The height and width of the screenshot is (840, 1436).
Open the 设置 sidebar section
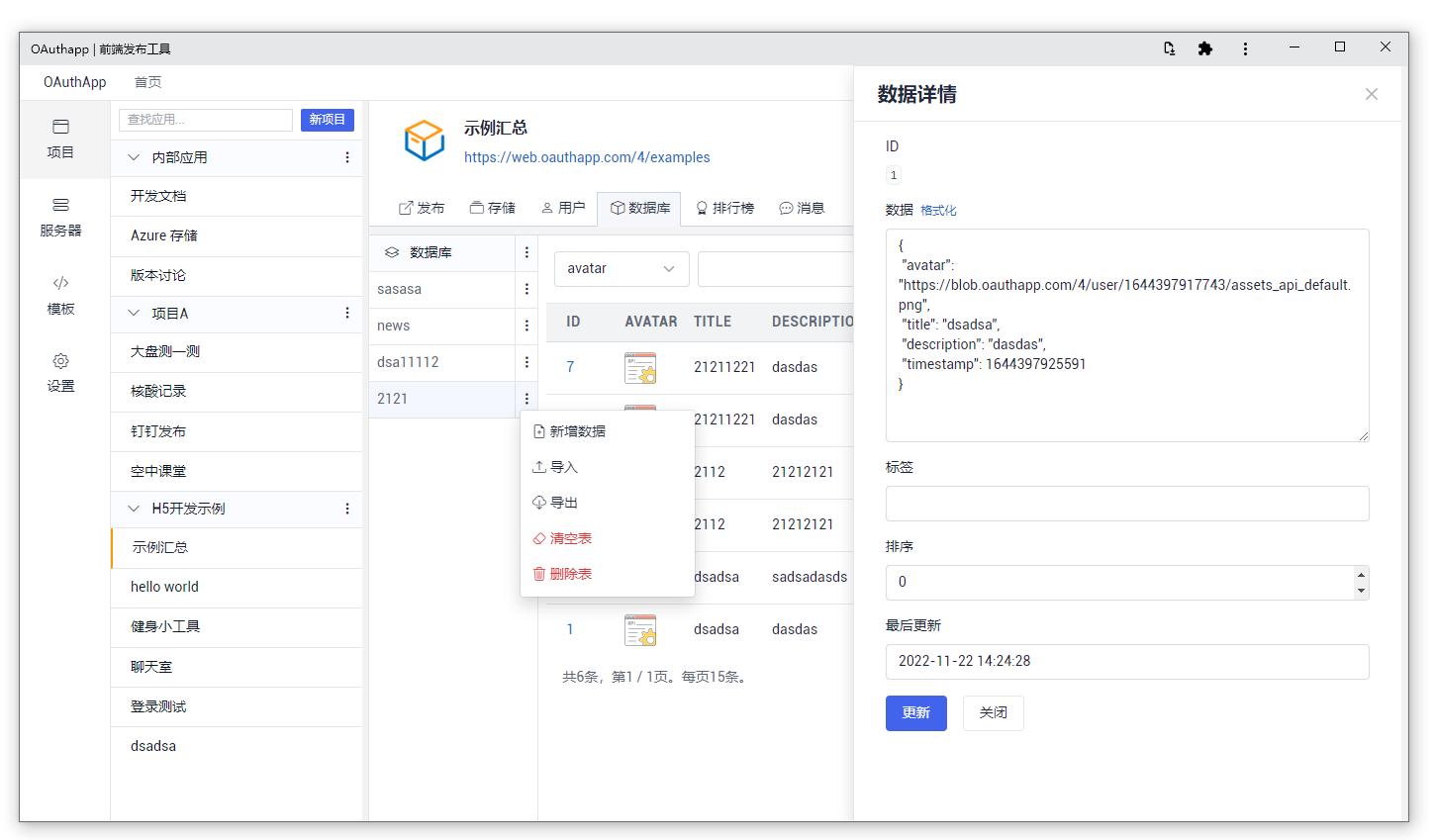[x=60, y=373]
